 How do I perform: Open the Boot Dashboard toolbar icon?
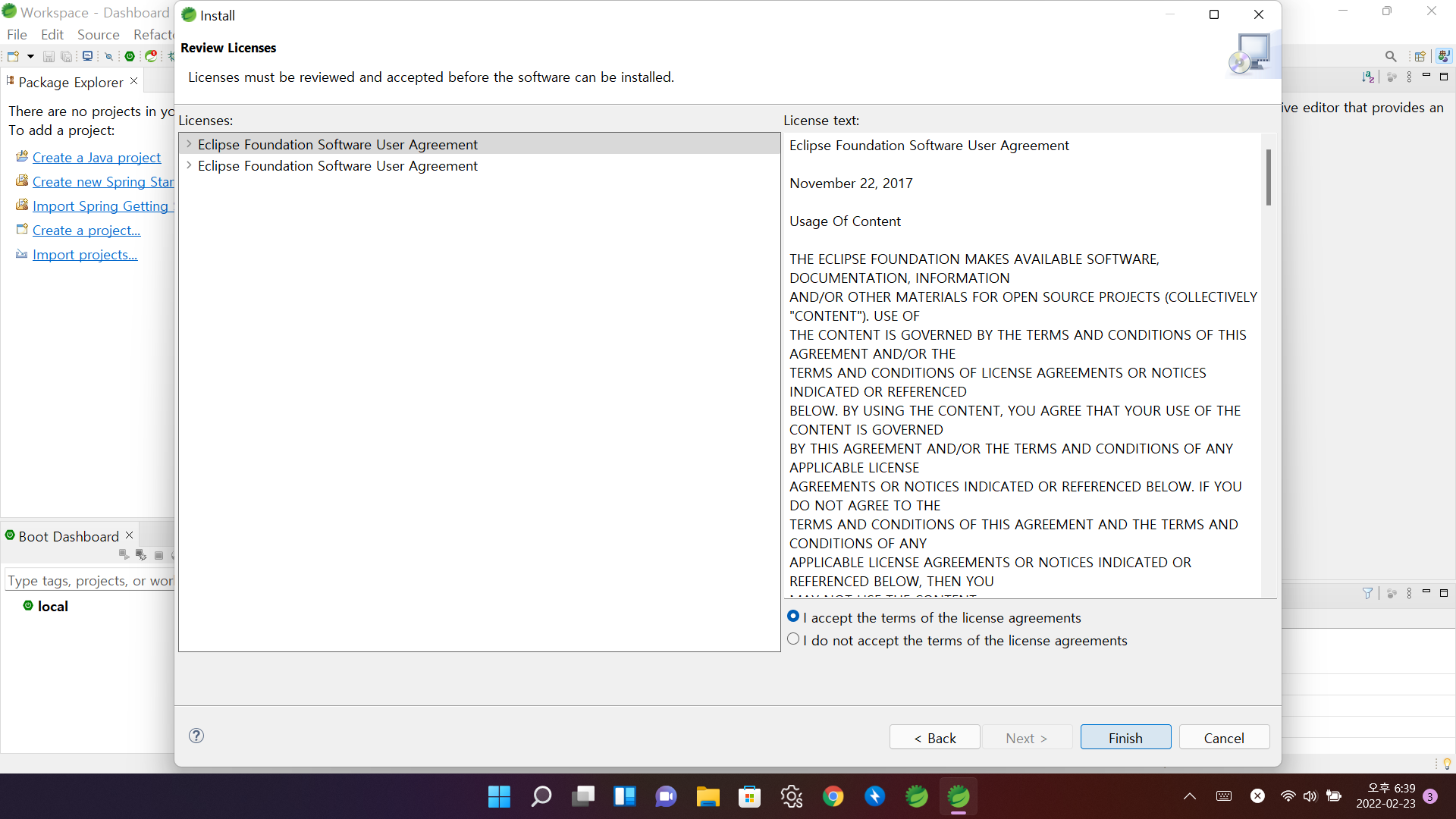point(130,56)
